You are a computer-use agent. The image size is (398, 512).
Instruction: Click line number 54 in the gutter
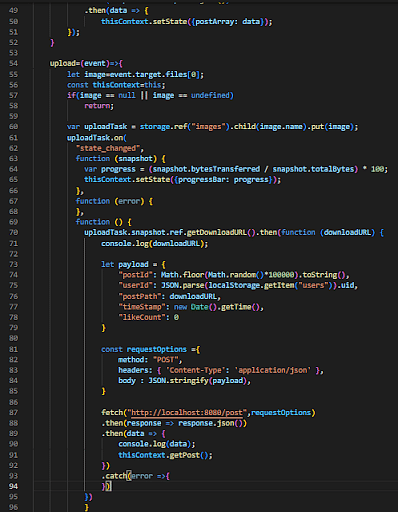point(13,63)
